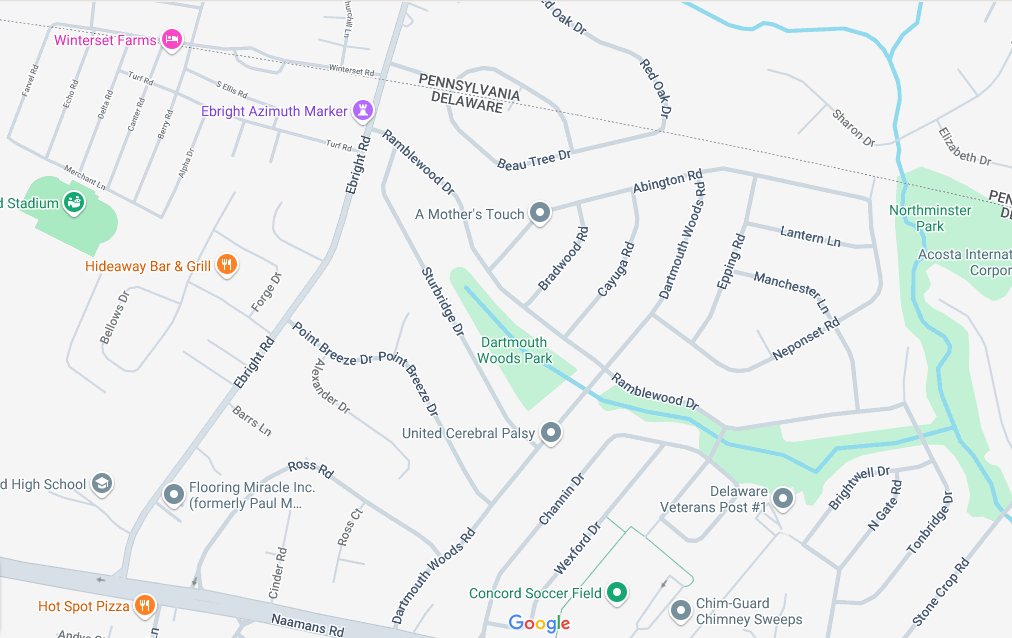The height and width of the screenshot is (638, 1012).
Task: Select the Pennsylvania Delaware border label
Action: click(x=469, y=94)
